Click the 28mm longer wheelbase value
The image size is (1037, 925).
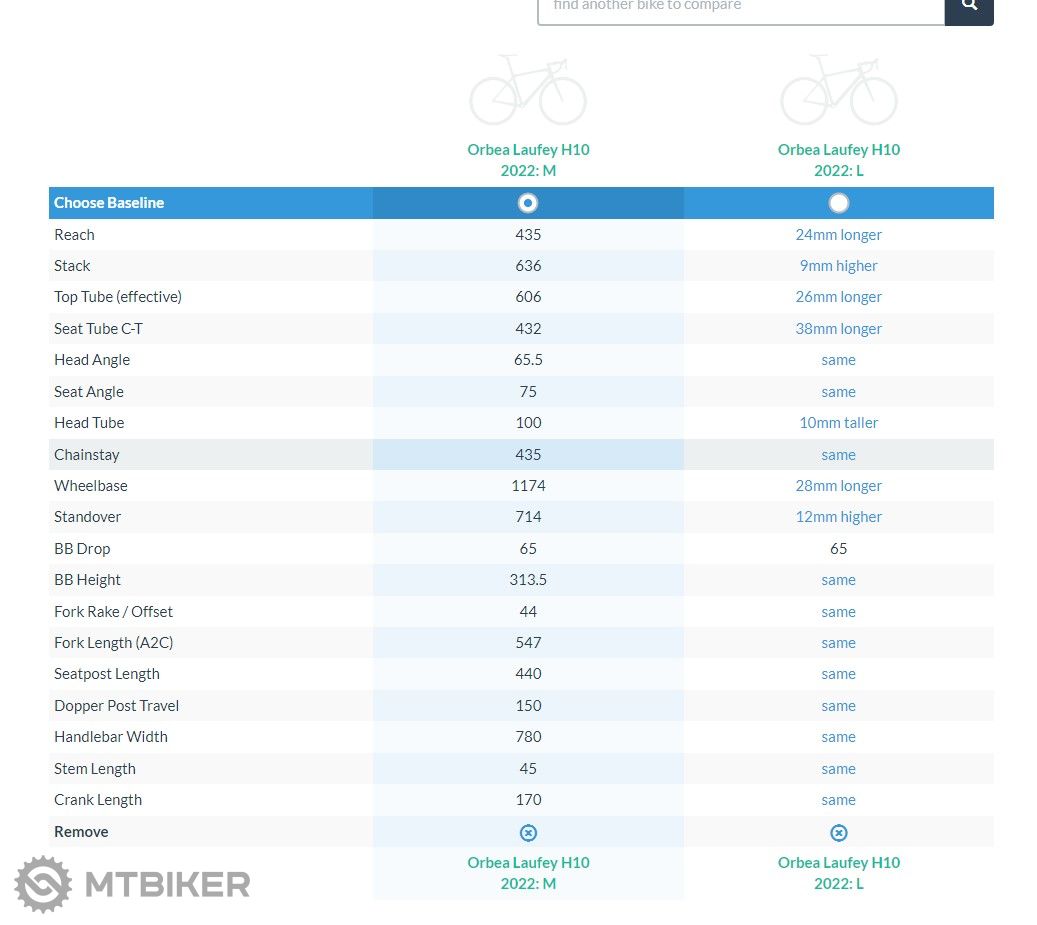[838, 486]
